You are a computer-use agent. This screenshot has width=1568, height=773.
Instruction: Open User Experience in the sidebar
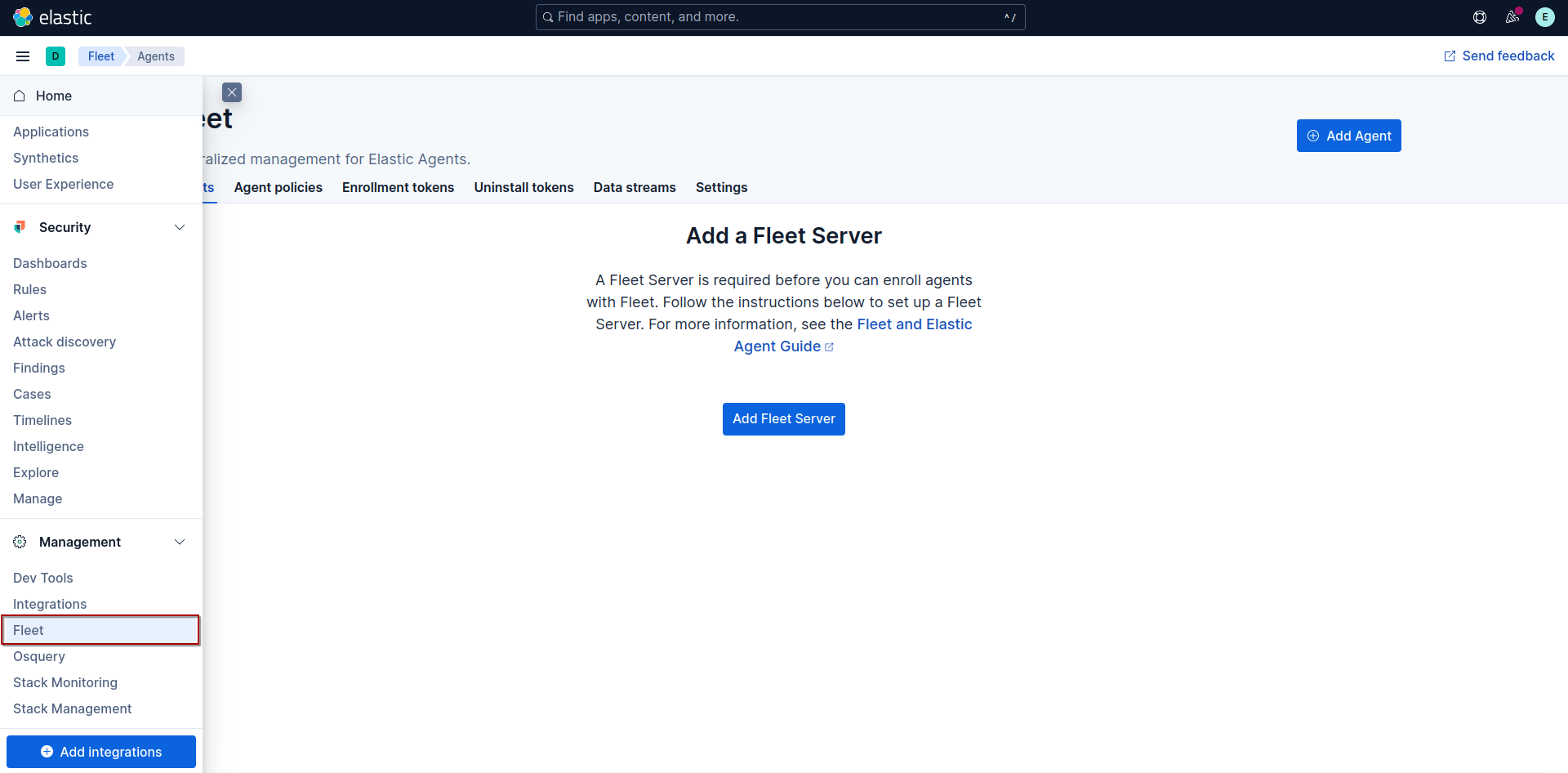(64, 184)
